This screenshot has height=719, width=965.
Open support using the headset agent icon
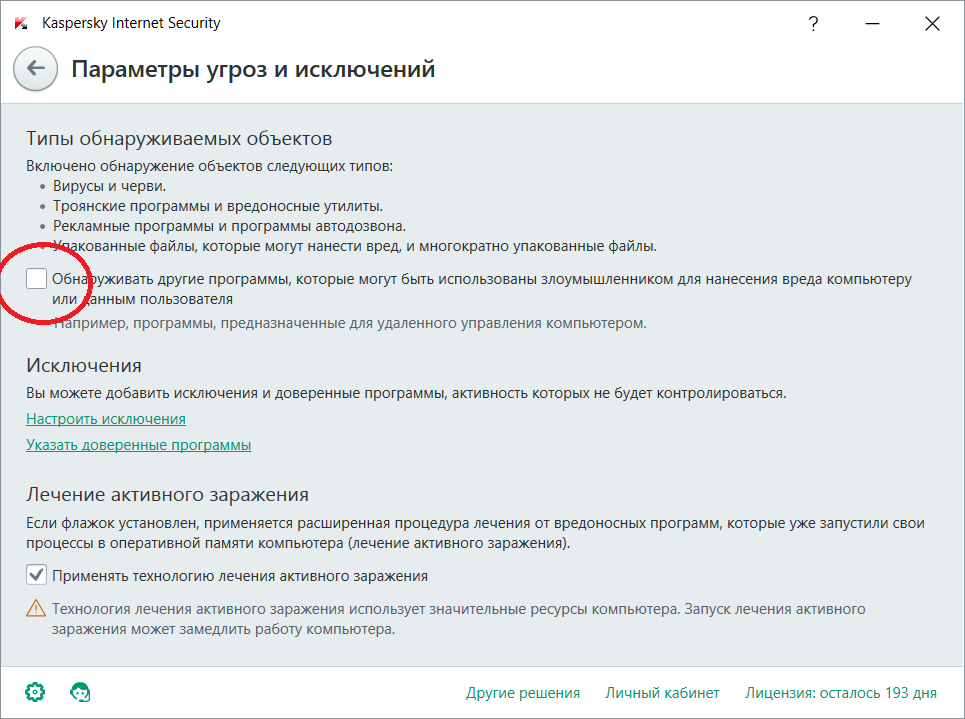tap(80, 692)
